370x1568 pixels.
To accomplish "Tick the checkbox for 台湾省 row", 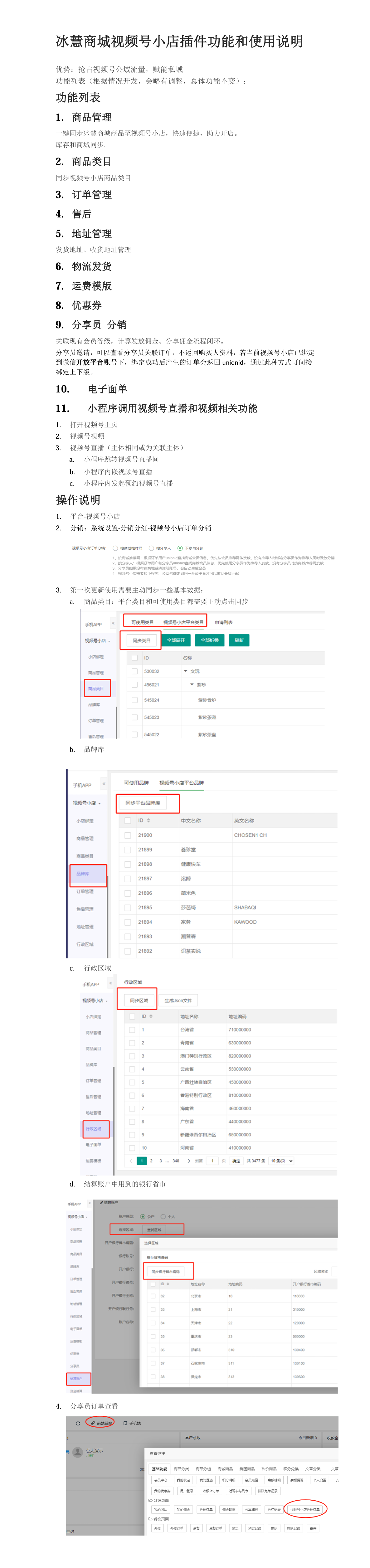I will tap(132, 1030).
